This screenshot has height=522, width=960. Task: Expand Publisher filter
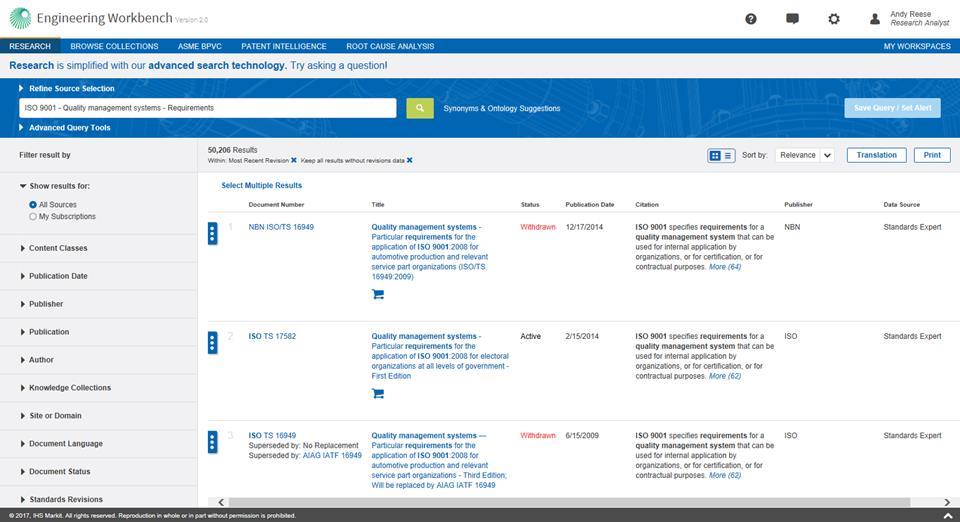click(42, 304)
